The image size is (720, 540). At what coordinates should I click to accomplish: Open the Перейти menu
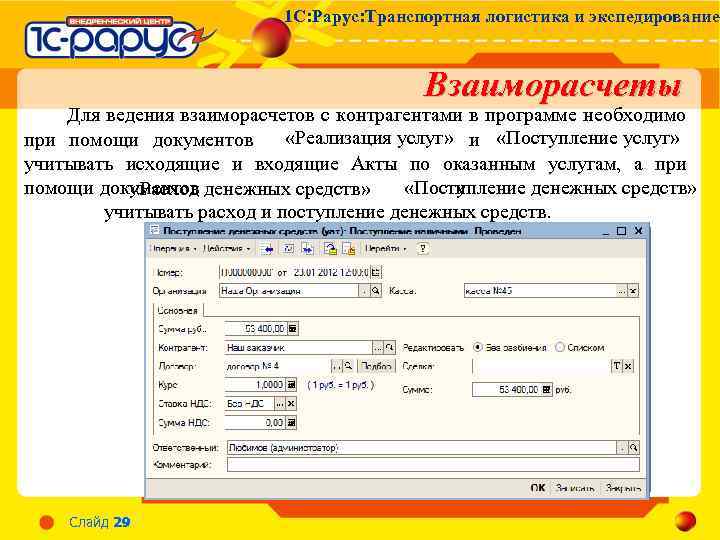[385, 248]
